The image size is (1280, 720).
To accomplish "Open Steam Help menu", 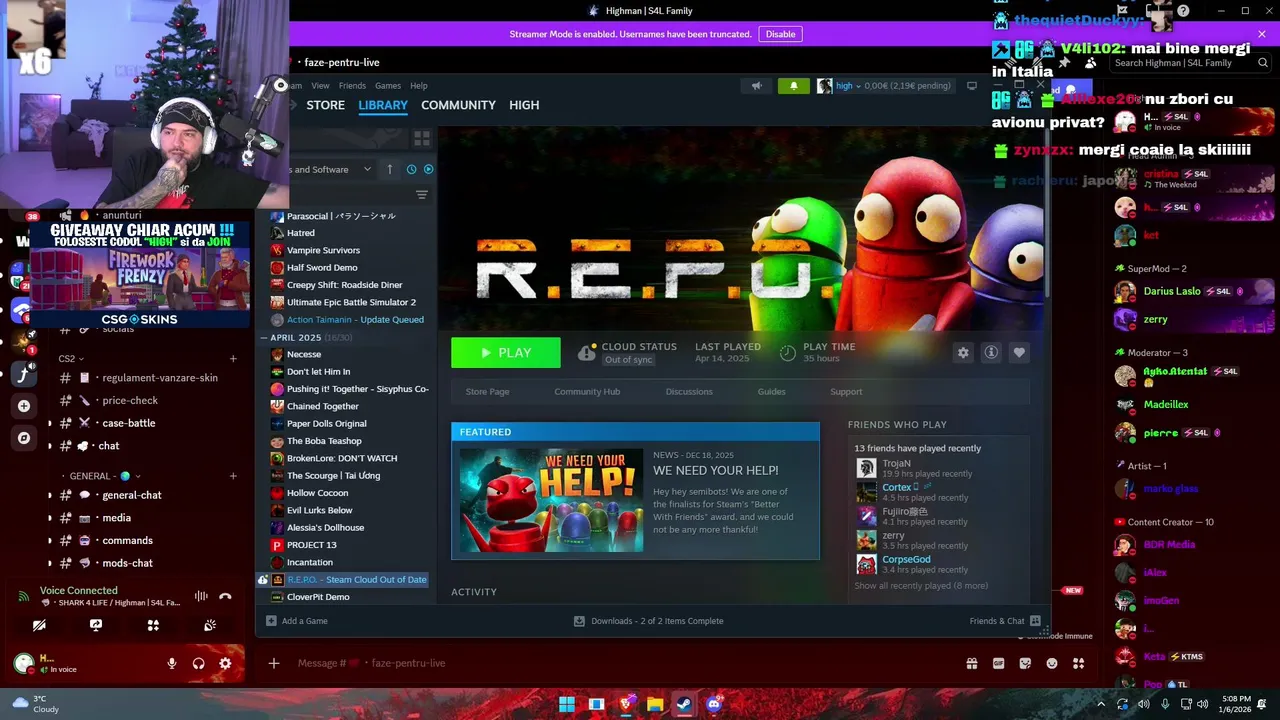I will click(419, 86).
